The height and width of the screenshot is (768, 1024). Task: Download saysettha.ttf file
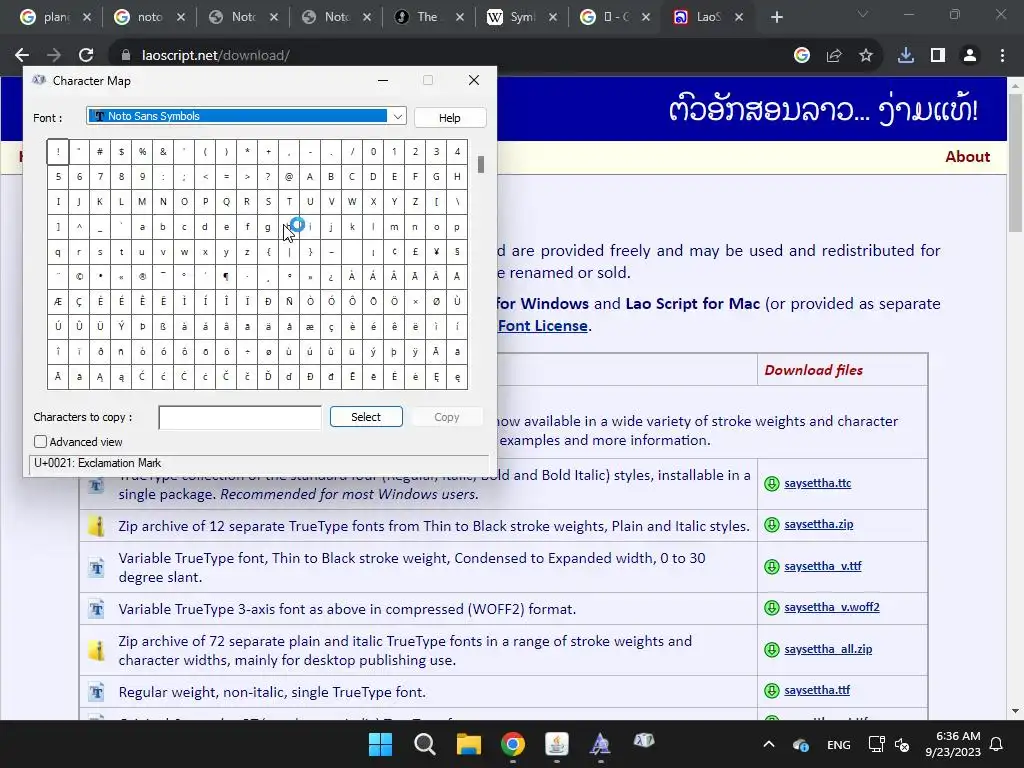click(817, 690)
